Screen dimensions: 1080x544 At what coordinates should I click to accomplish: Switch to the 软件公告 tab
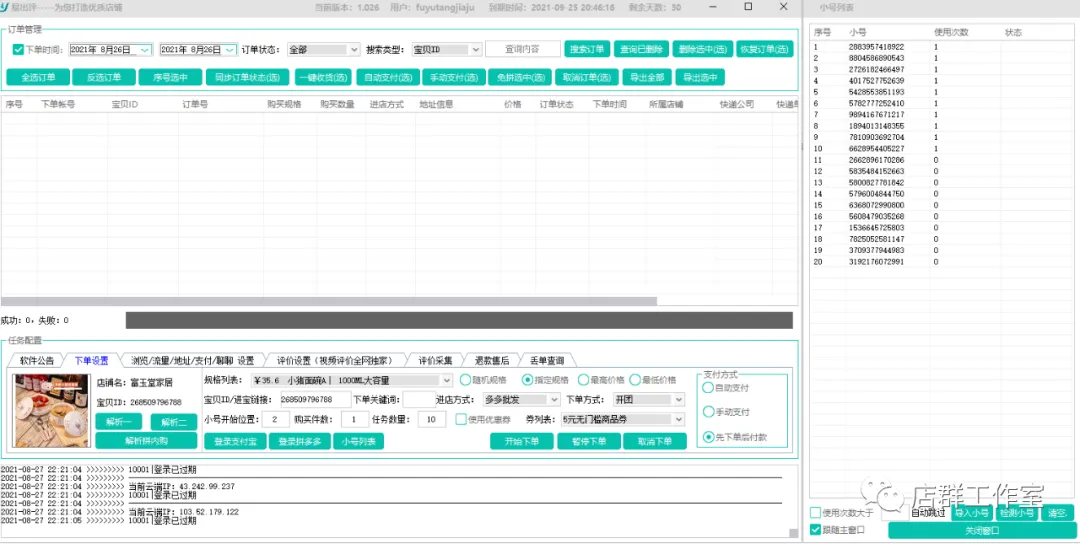point(36,360)
